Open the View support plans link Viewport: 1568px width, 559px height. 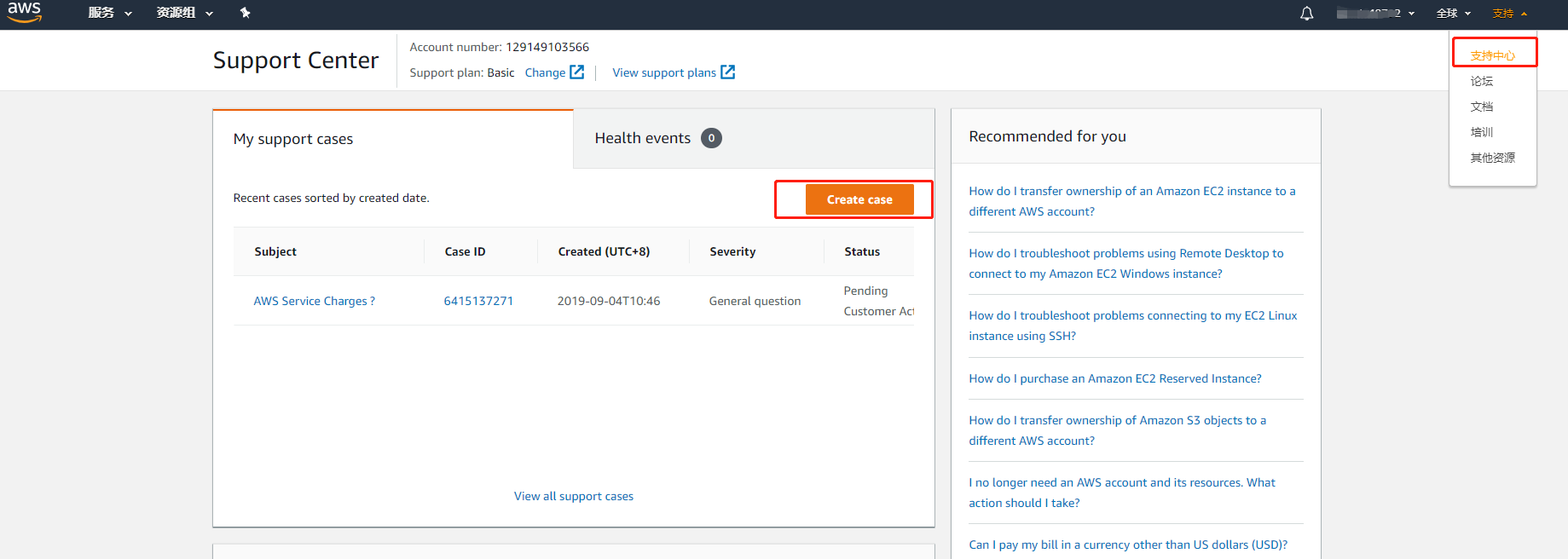point(663,72)
